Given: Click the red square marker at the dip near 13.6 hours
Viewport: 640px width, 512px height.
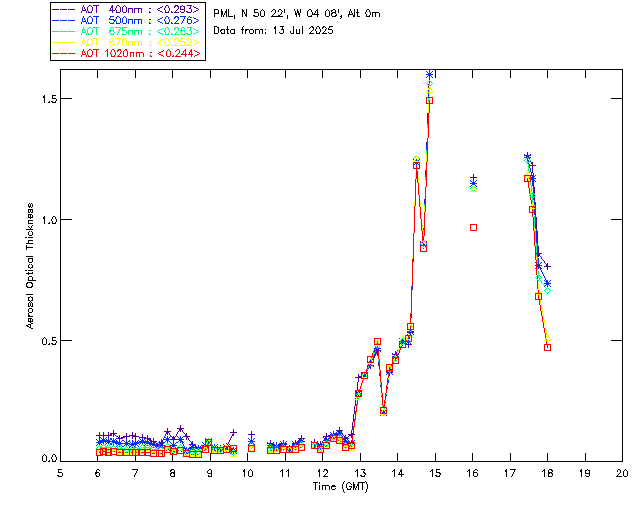Looking at the screenshot, I should click(x=384, y=411).
